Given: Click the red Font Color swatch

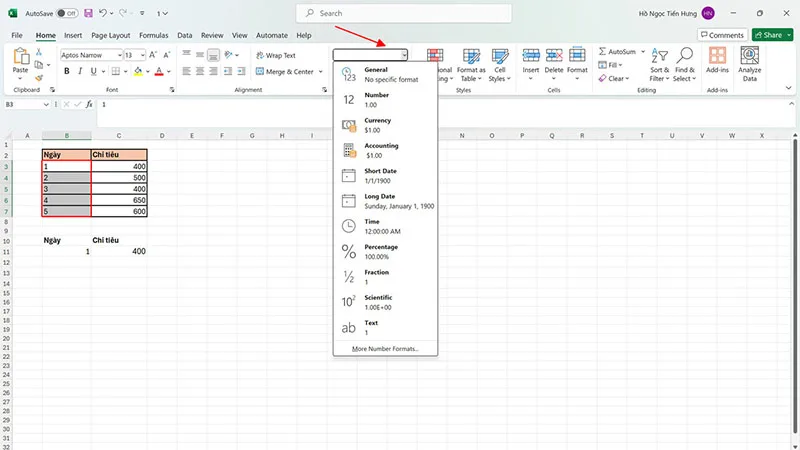Looking at the screenshot, I should pyautogui.click(x=159, y=72).
